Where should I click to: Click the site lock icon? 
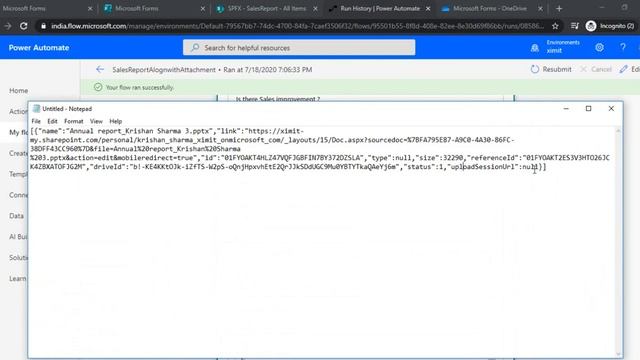click(43, 26)
